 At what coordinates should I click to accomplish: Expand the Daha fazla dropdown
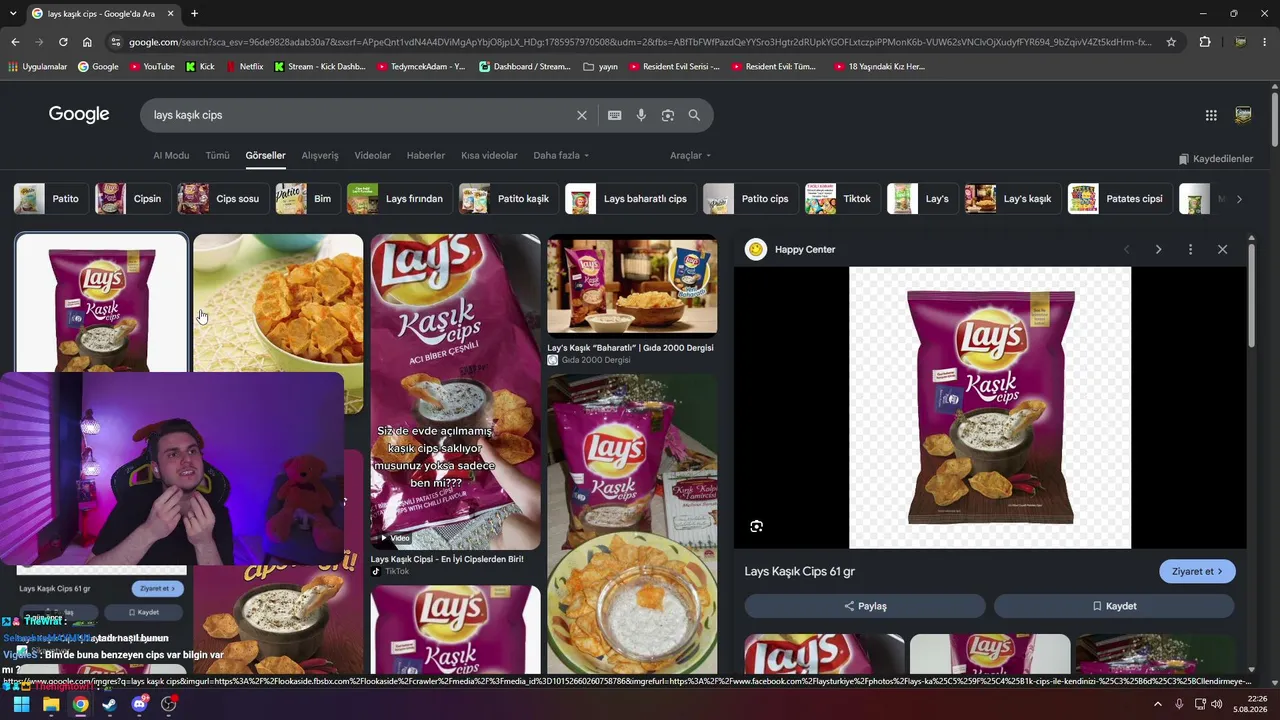tap(561, 155)
